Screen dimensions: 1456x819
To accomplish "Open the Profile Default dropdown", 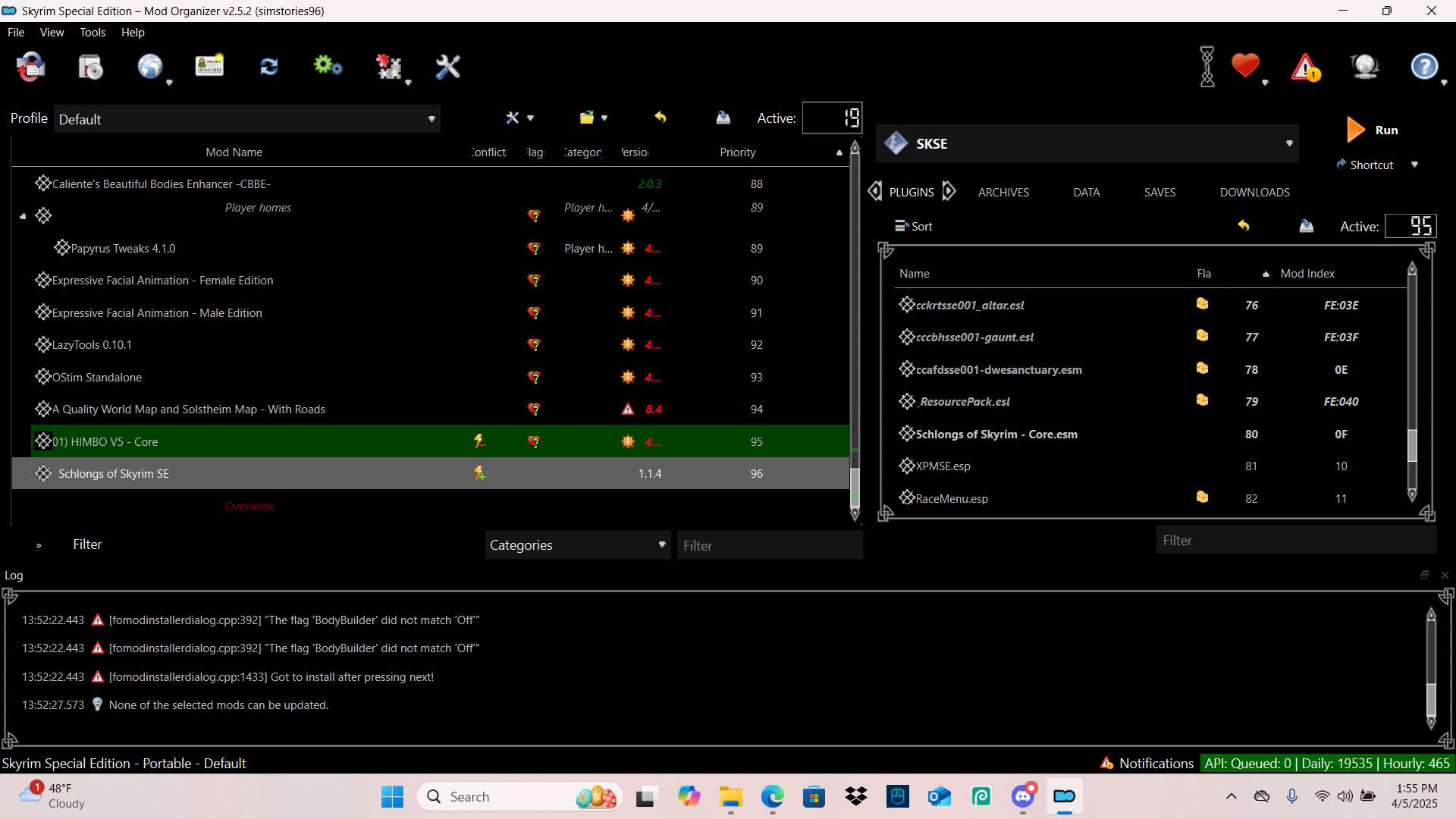I will pos(247,119).
